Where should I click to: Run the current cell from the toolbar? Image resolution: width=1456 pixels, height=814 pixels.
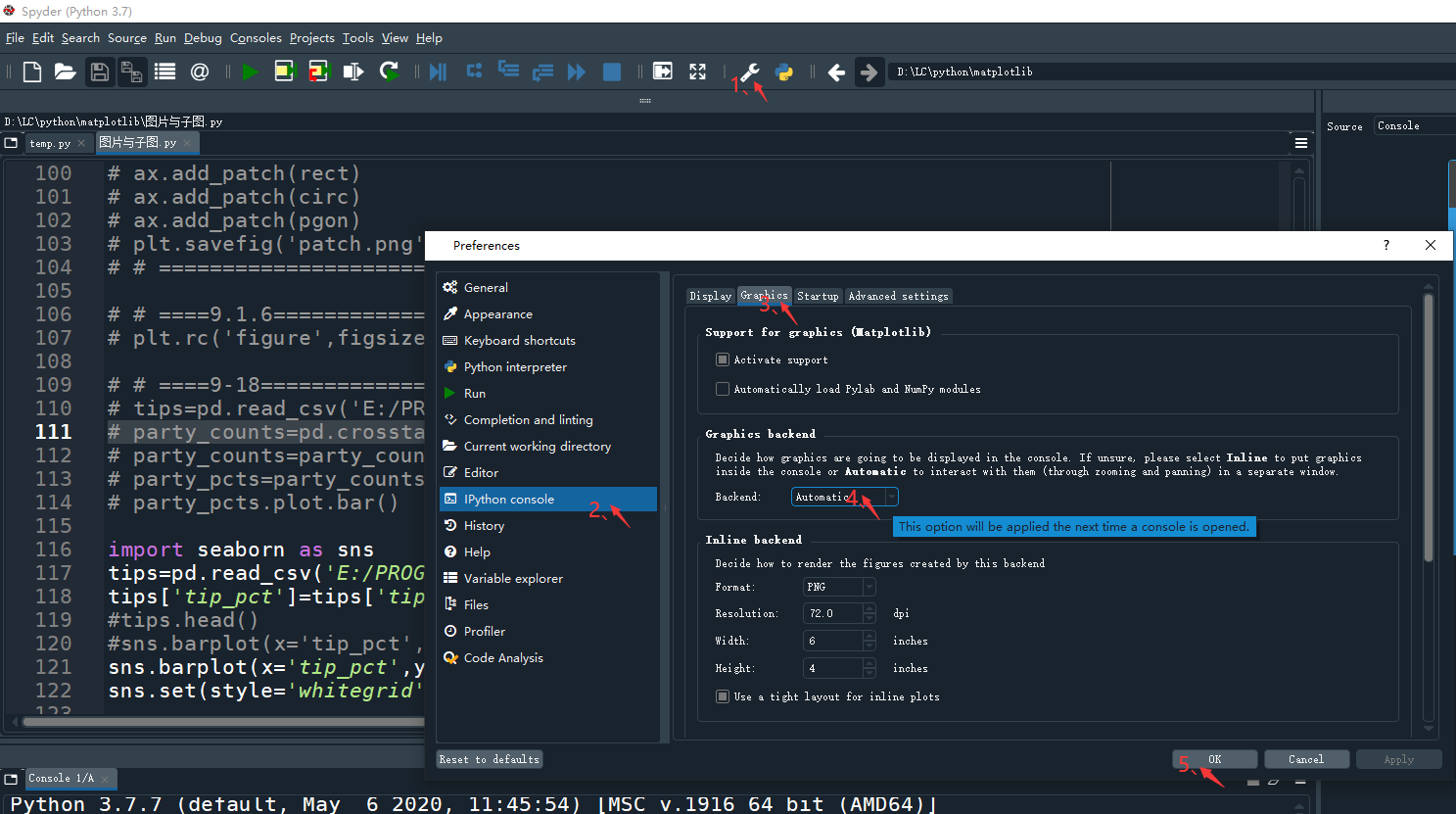[x=284, y=72]
